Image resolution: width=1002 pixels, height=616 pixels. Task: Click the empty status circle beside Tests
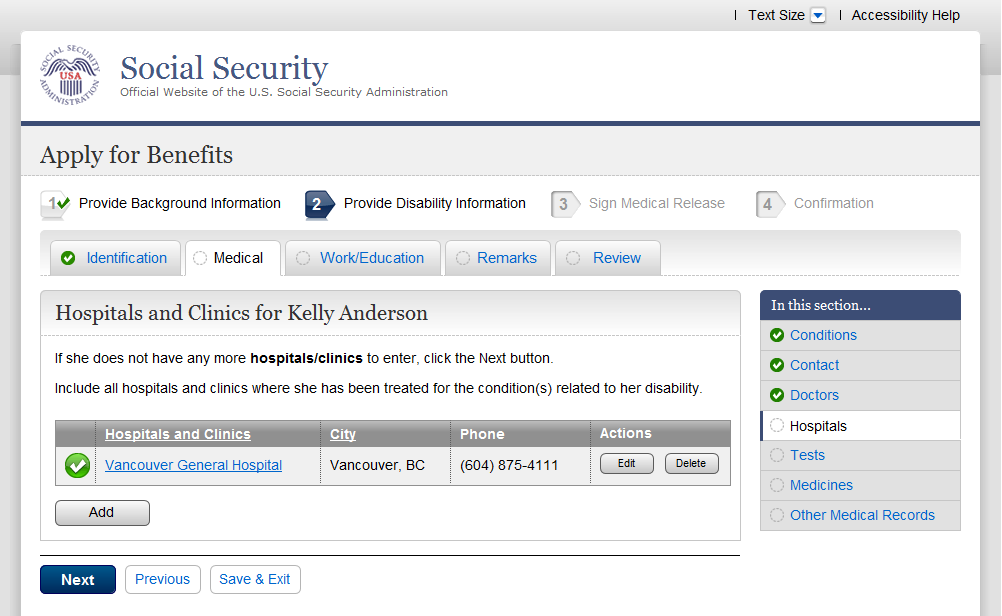click(x=777, y=455)
